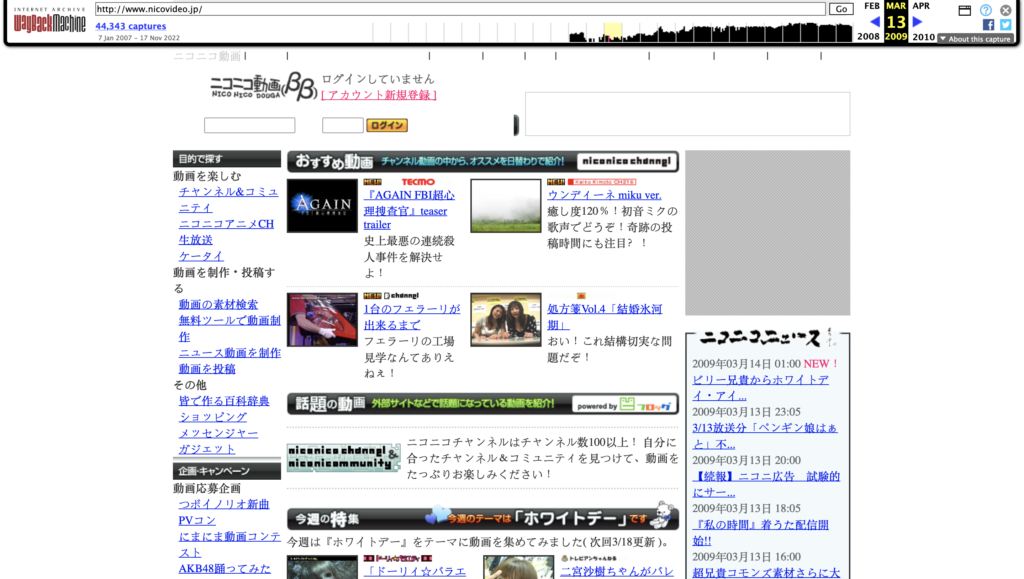The height and width of the screenshot is (579, 1024).
Task: Open 『私の時間』着うた配信開始!! news link
Action: (760, 533)
